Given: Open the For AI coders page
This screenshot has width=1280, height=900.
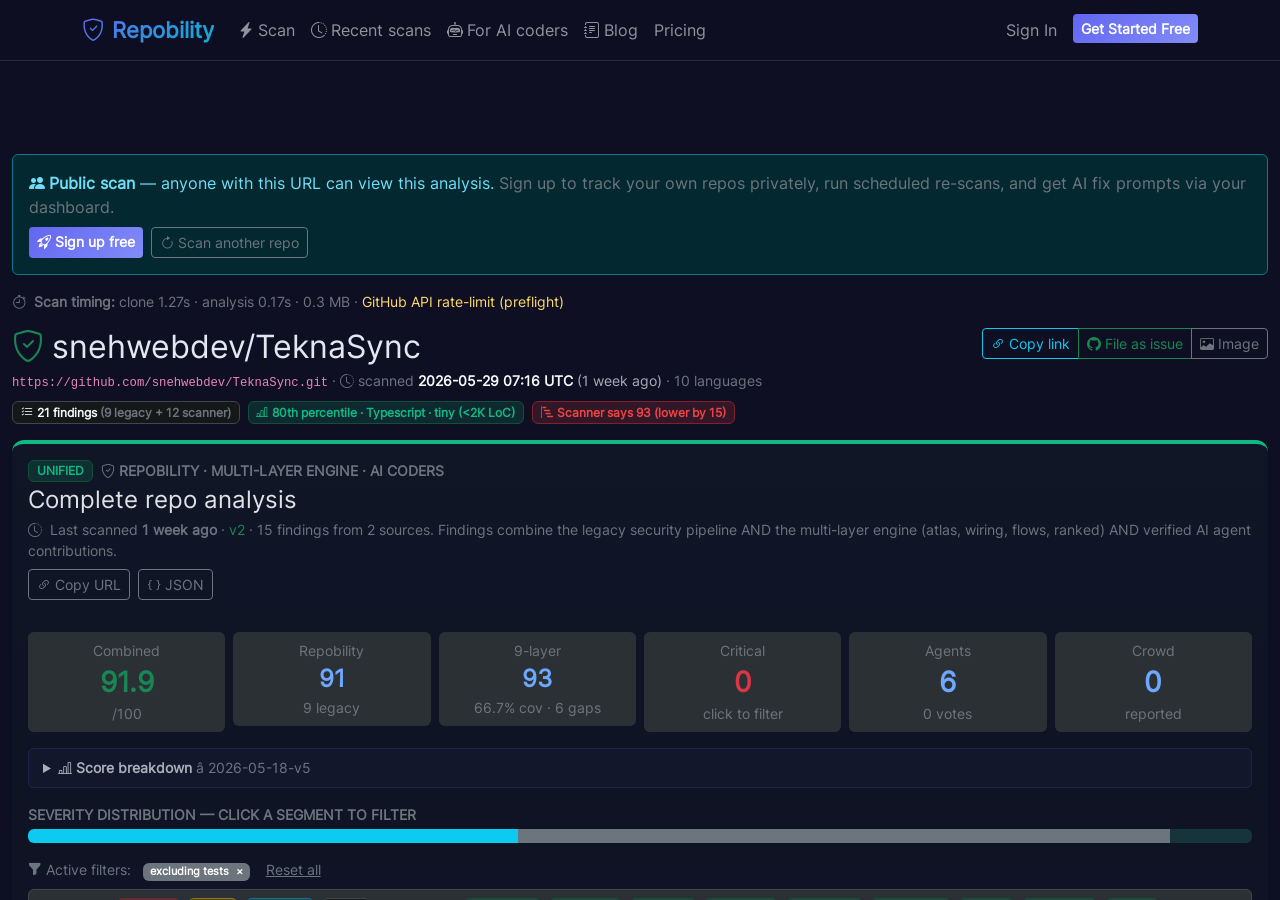Looking at the screenshot, I should click(x=508, y=30).
